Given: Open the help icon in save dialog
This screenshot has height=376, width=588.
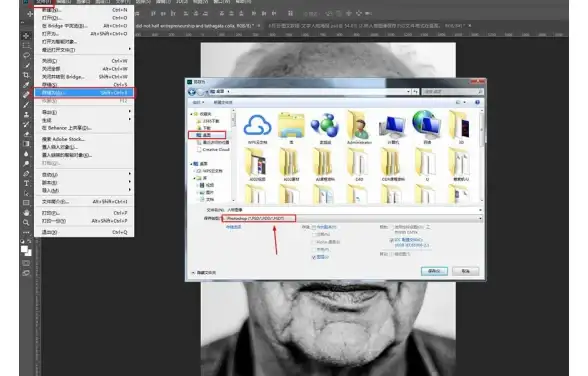Looking at the screenshot, I should coord(477,102).
